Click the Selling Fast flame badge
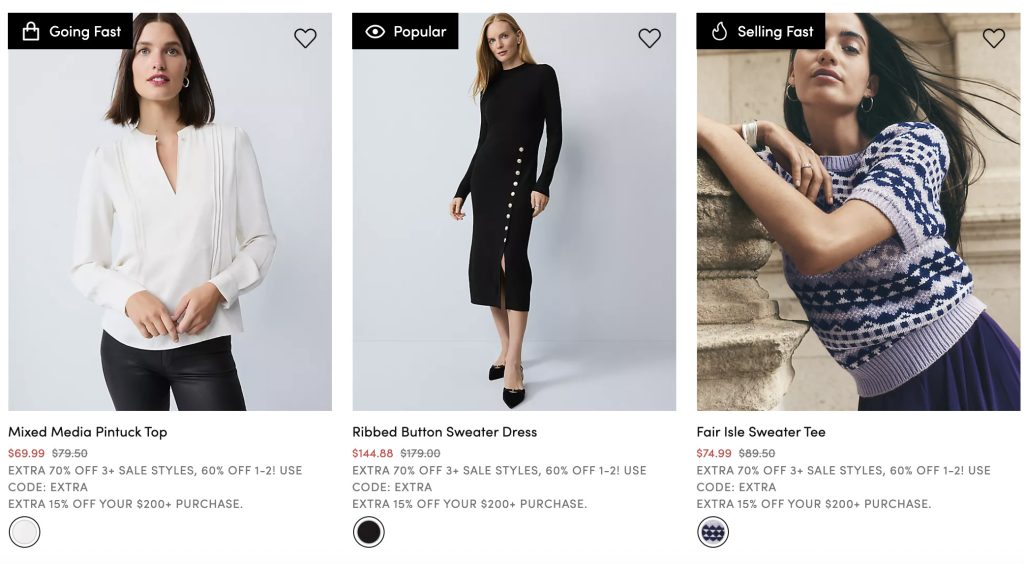Image resolution: width=1024 pixels, height=564 pixels. click(x=760, y=31)
